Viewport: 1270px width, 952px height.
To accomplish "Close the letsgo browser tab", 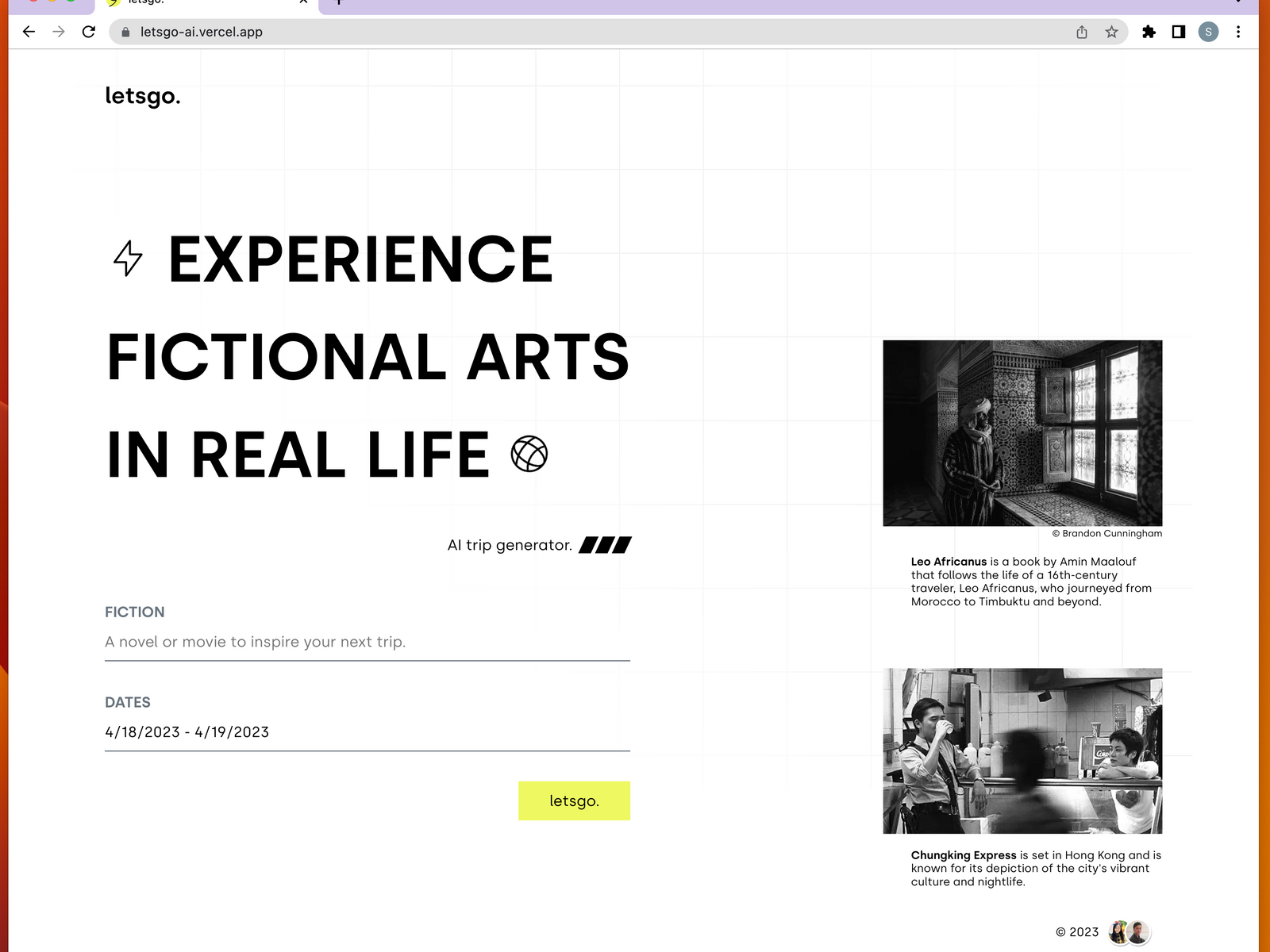I will click(x=303, y=2).
